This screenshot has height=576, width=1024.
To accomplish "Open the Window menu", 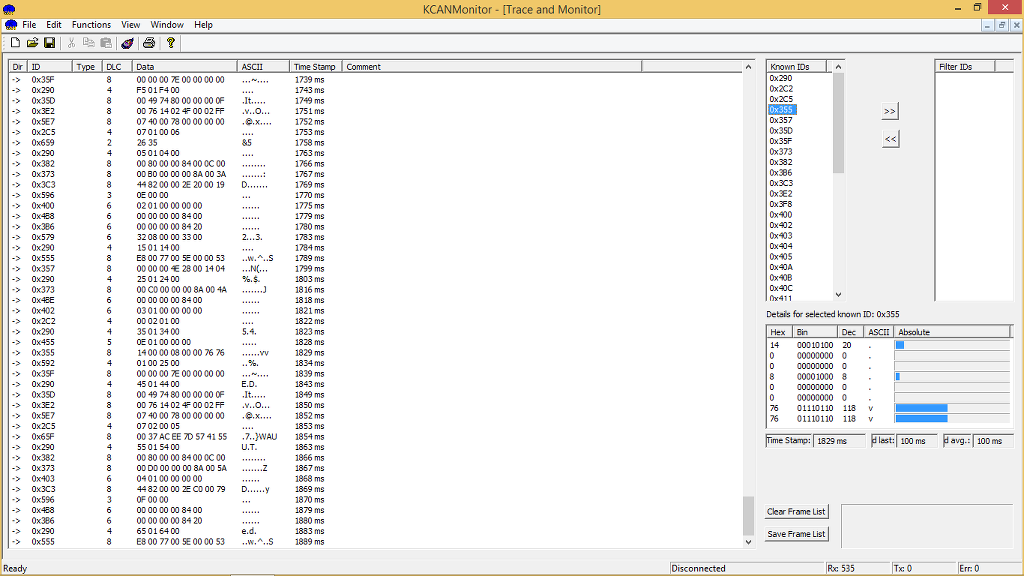I will tap(167, 25).
